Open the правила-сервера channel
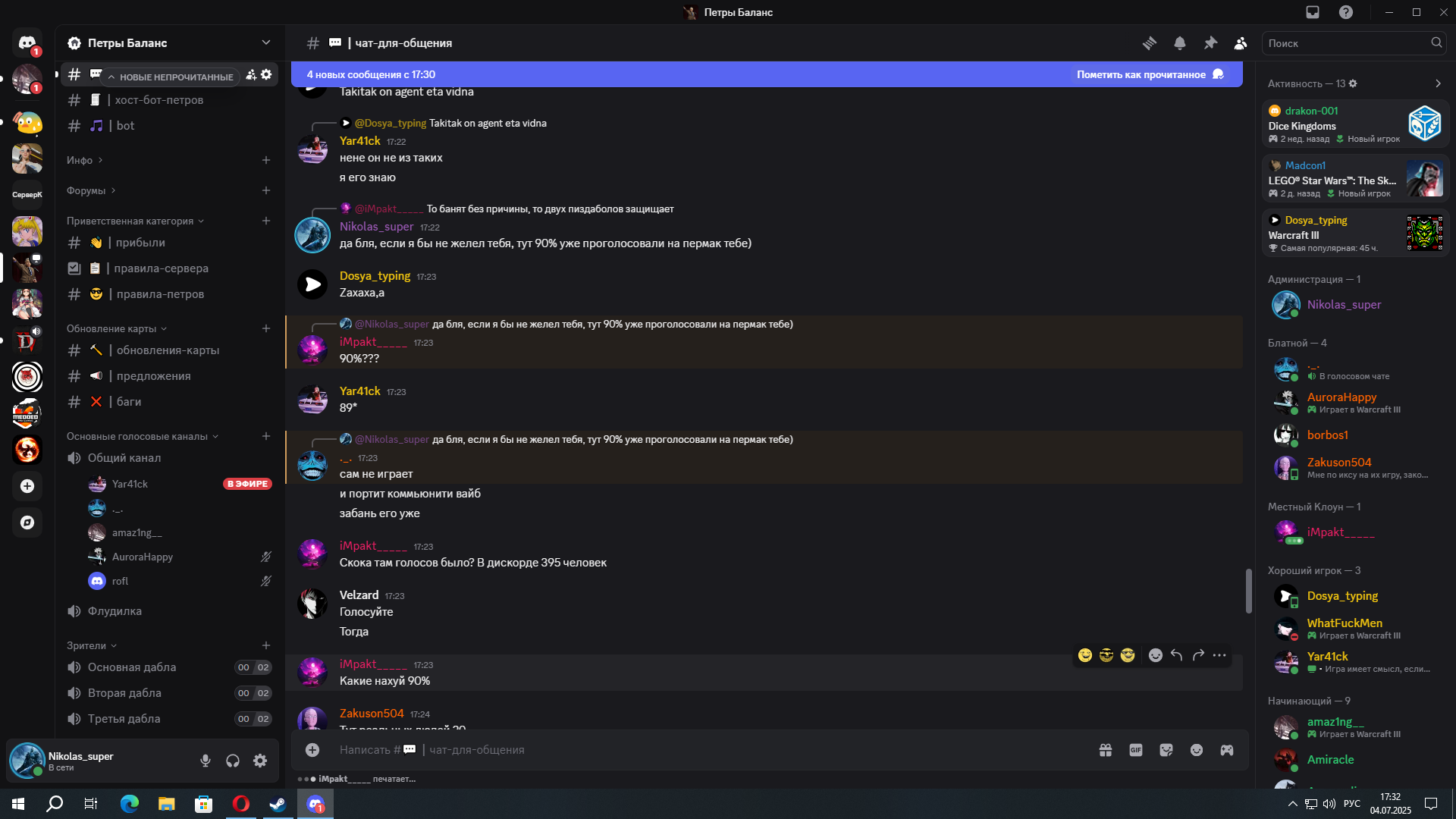The image size is (1456, 819). pos(170,268)
